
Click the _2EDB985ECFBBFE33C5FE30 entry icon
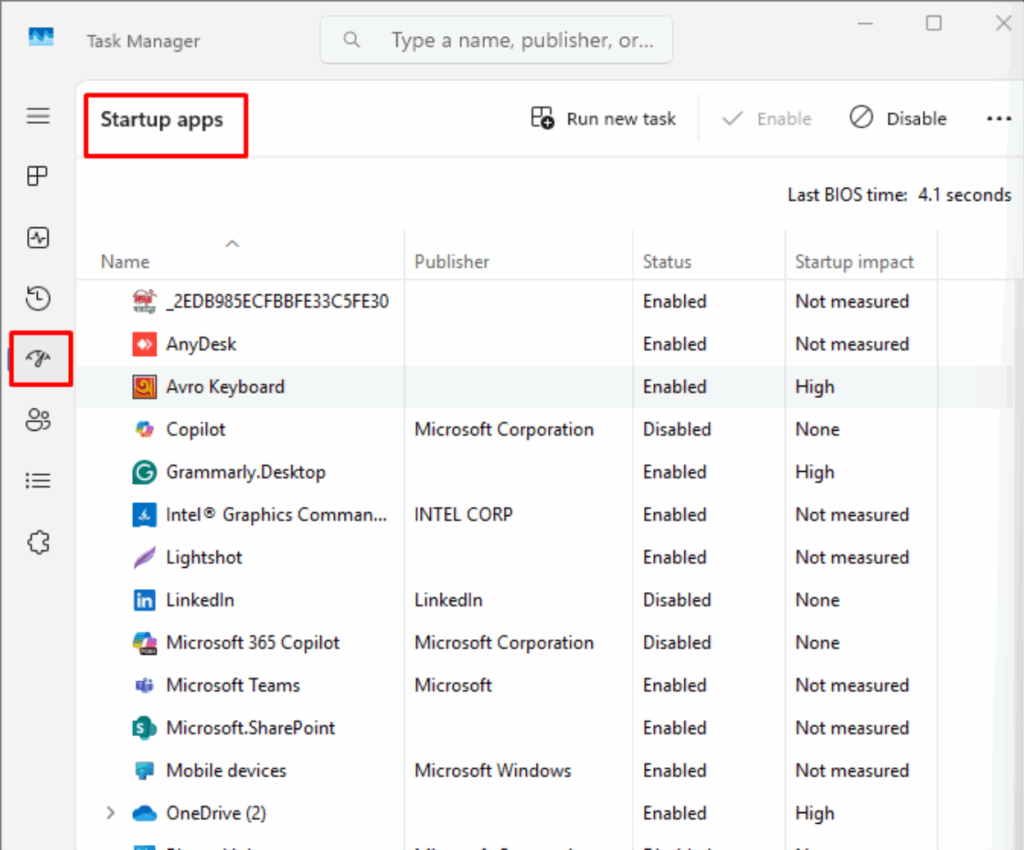144,301
